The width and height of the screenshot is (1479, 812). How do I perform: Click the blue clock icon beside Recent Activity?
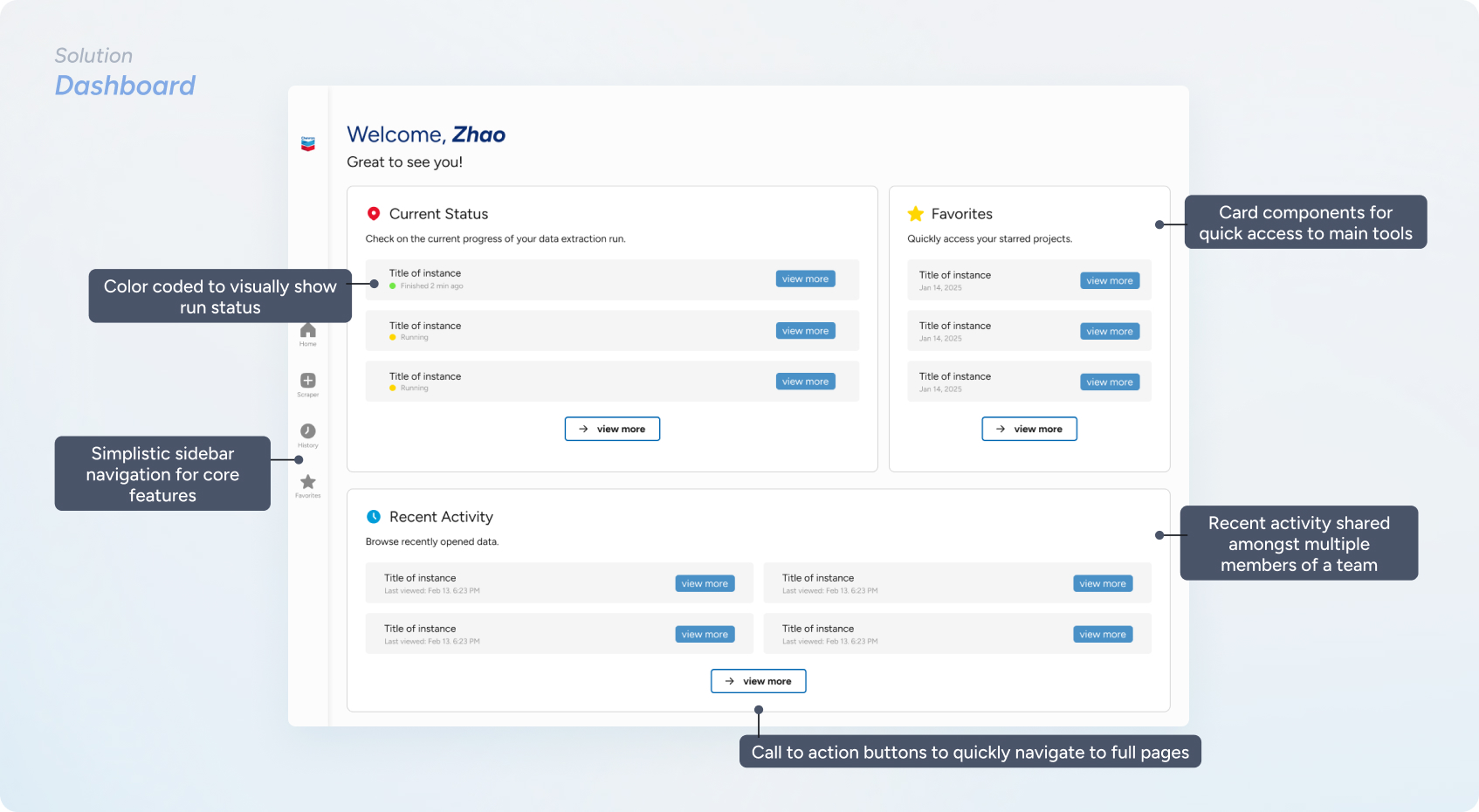pyautogui.click(x=374, y=517)
